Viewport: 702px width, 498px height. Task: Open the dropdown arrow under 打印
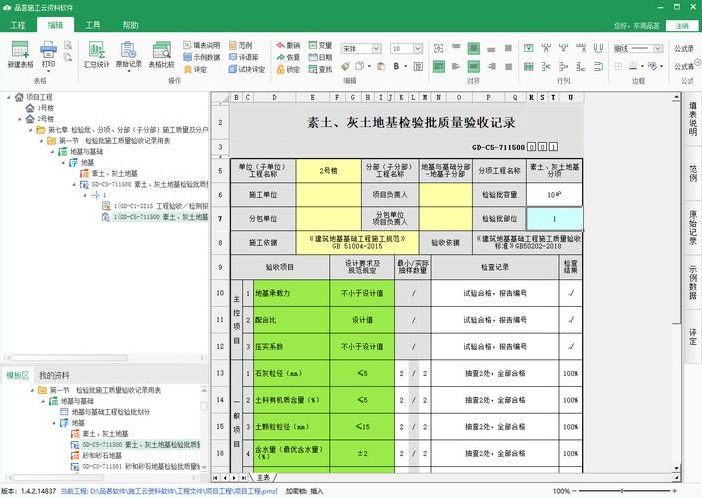[48, 71]
